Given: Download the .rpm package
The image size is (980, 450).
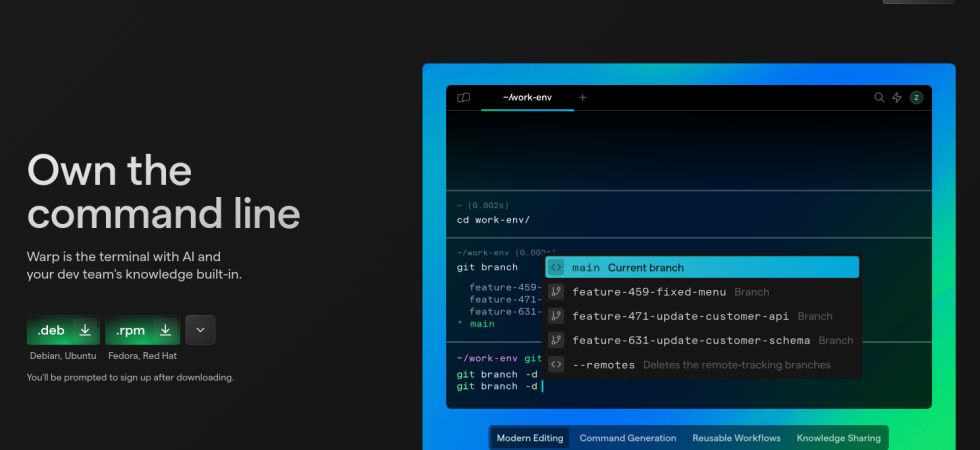Looking at the screenshot, I should (142, 330).
